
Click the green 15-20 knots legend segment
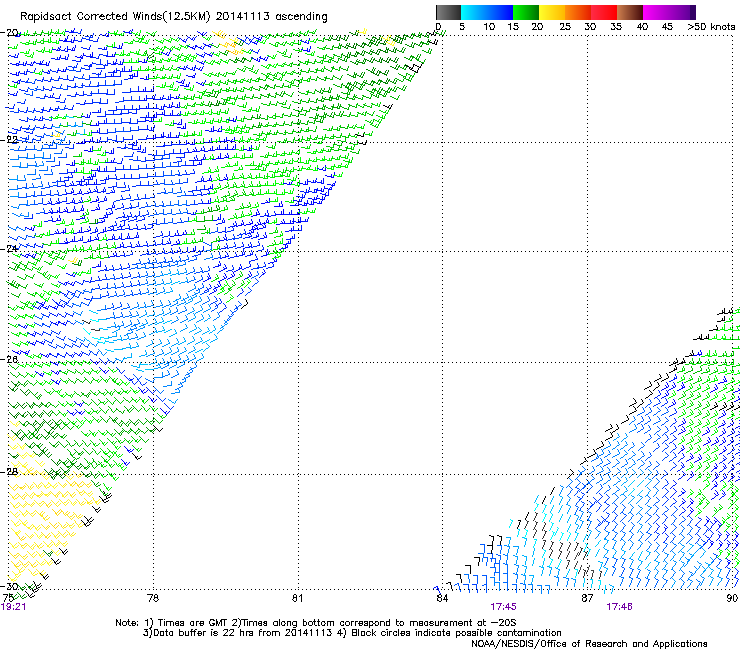[x=526, y=12]
